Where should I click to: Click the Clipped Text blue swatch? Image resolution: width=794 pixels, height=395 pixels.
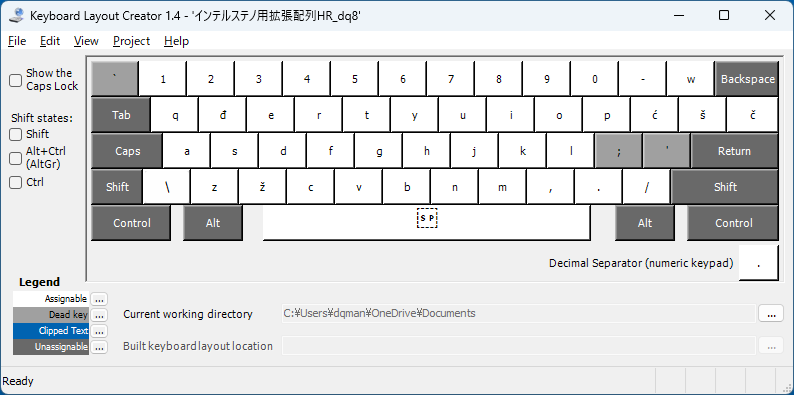[x=51, y=331]
